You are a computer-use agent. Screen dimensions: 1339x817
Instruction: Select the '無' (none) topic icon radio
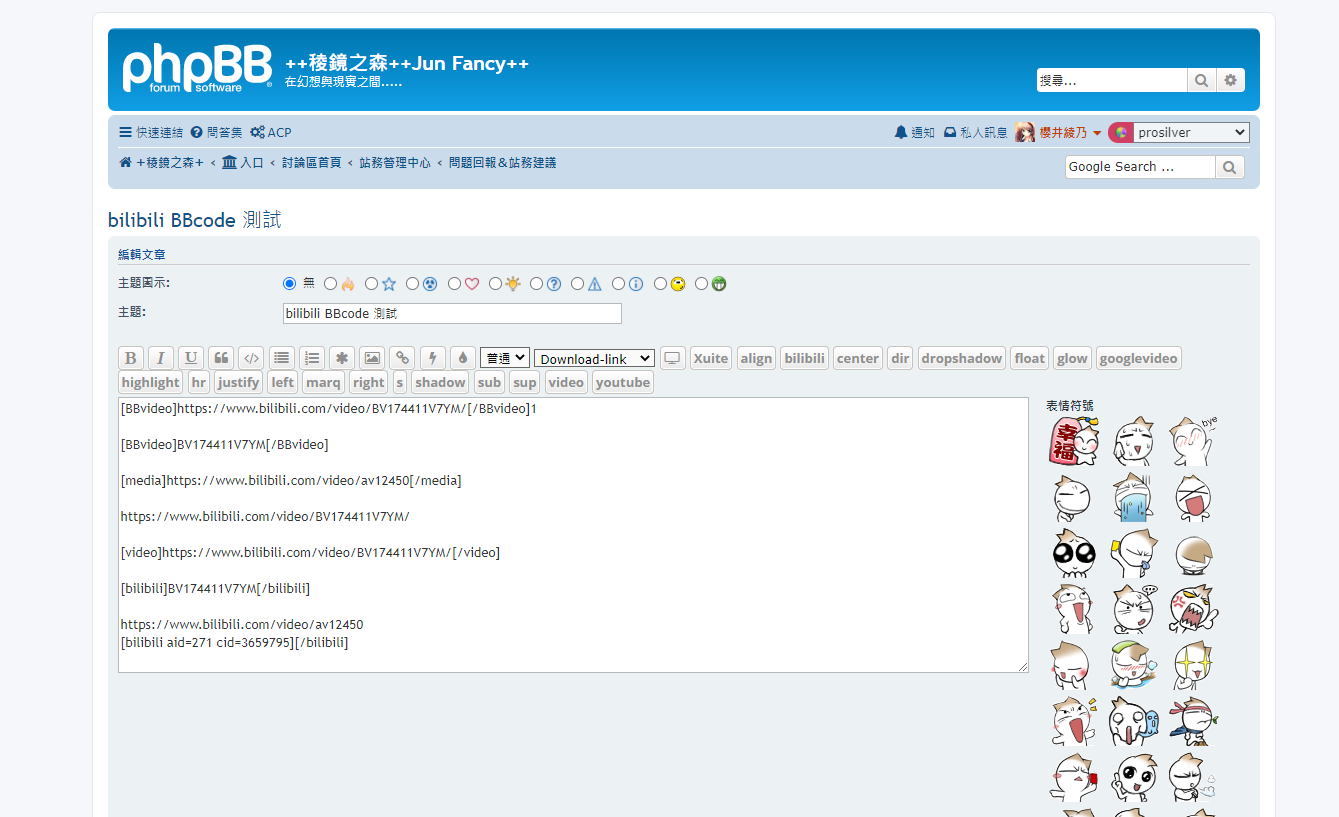(x=290, y=284)
